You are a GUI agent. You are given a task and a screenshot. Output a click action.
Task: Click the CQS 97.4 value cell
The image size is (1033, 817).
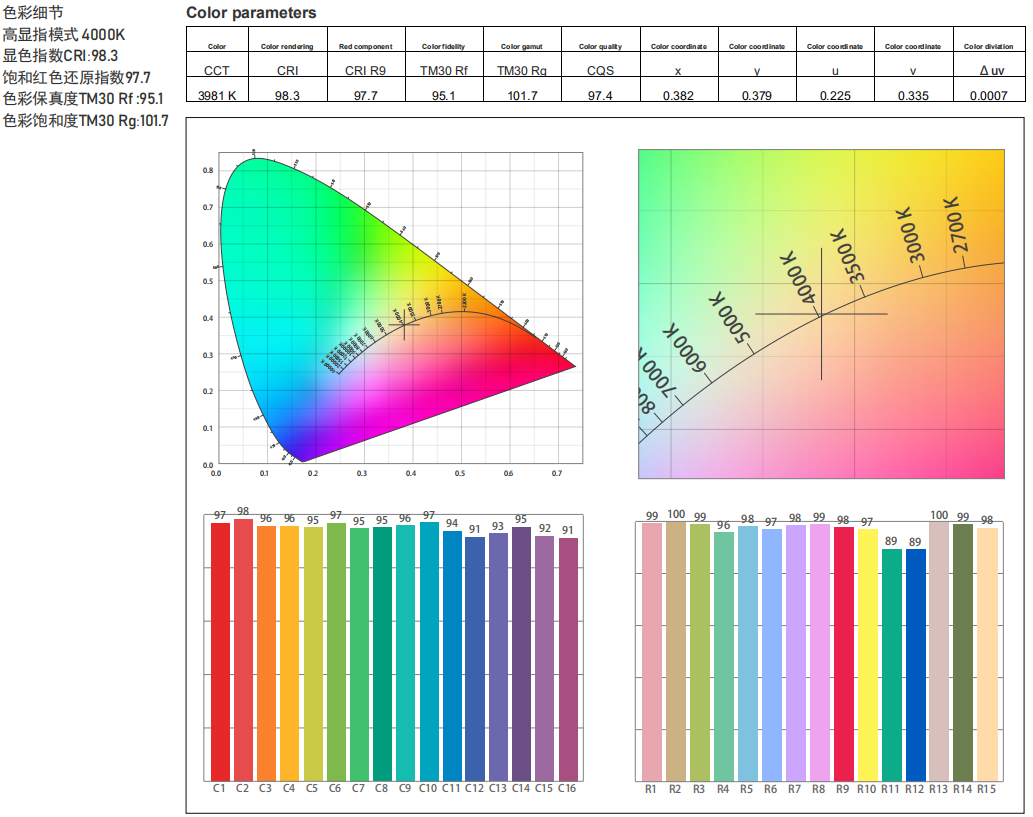pyautogui.click(x=601, y=90)
